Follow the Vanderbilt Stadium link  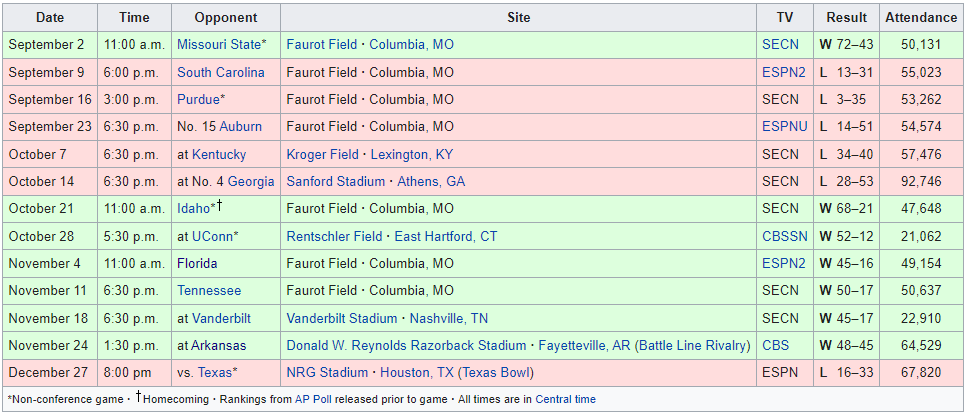pos(341,318)
